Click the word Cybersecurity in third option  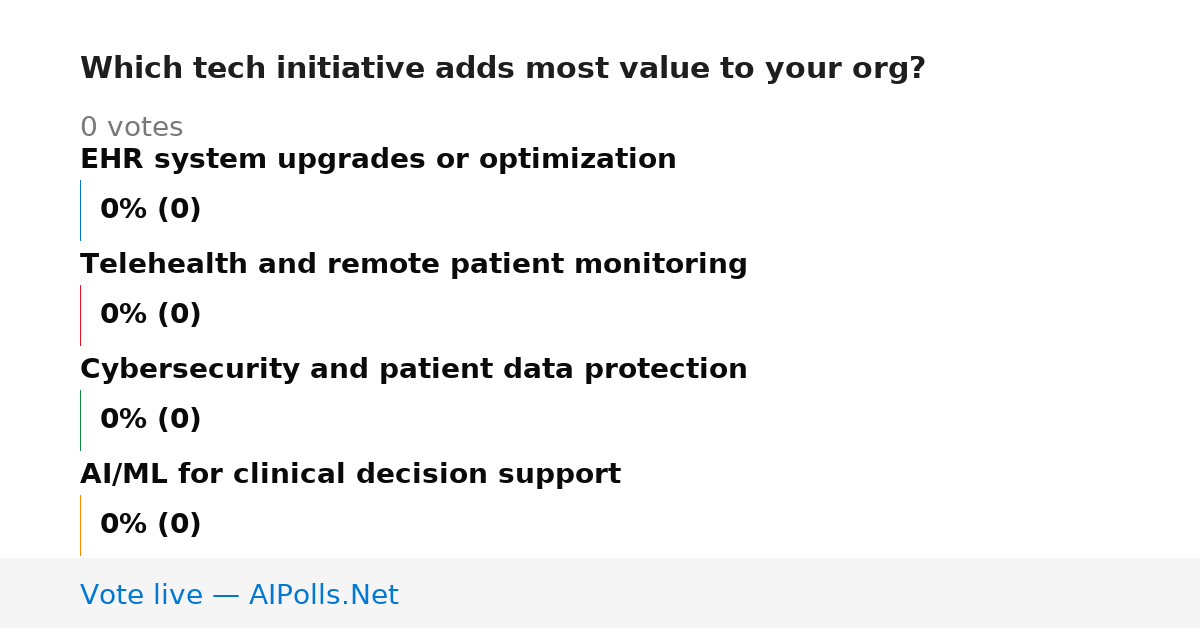click(x=191, y=370)
